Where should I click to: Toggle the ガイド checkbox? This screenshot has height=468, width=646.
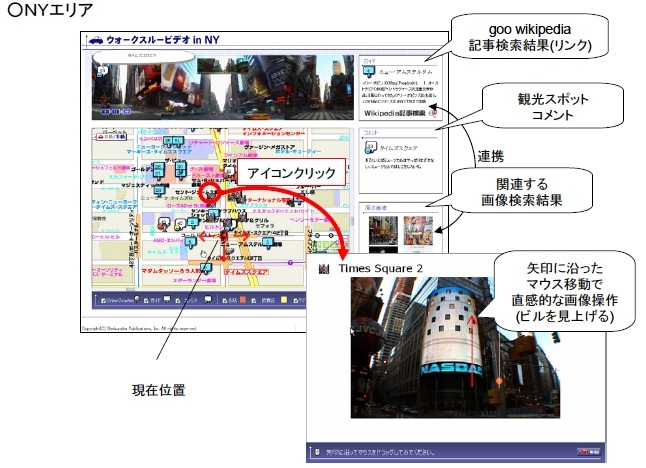146,301
